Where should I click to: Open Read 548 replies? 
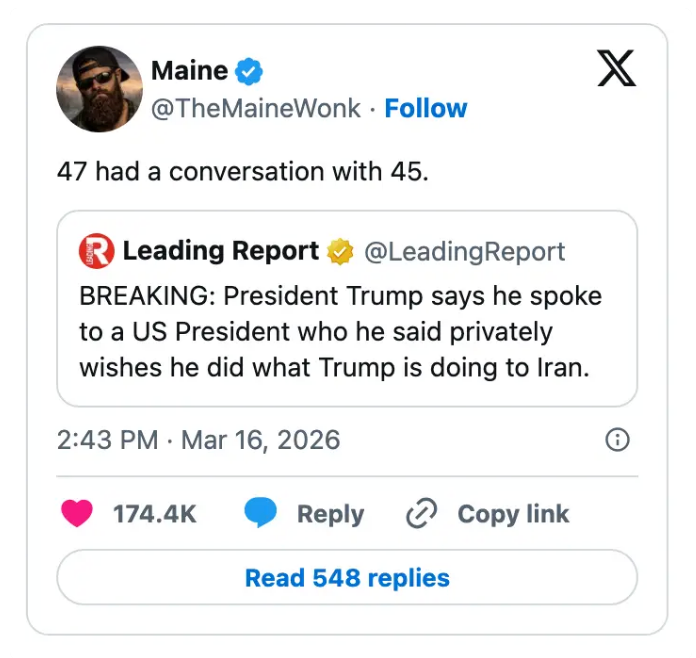(347, 578)
